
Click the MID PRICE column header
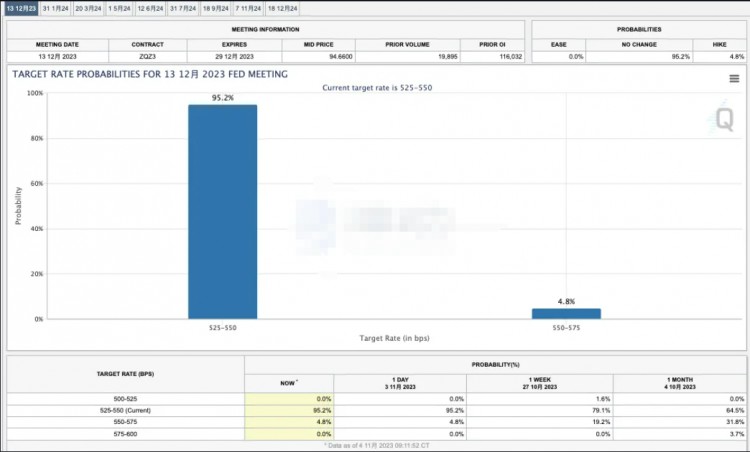[x=319, y=44]
